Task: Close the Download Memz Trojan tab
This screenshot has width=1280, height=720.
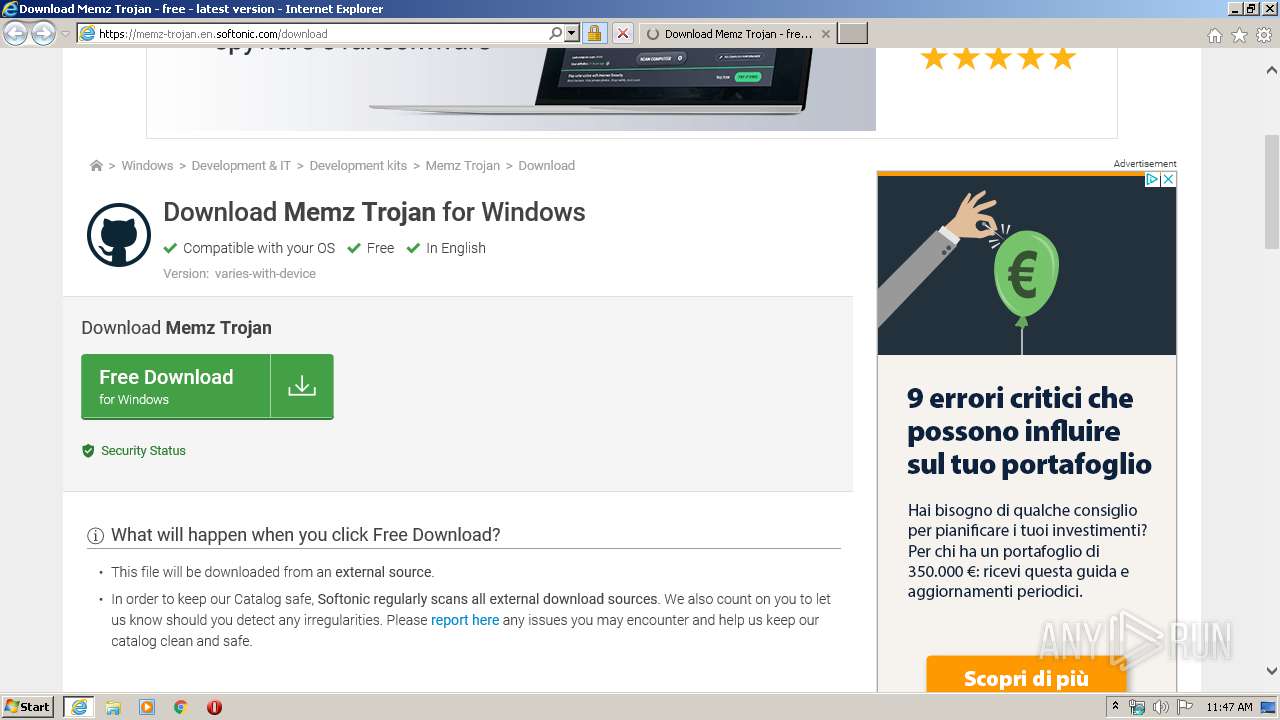Action: 825,33
